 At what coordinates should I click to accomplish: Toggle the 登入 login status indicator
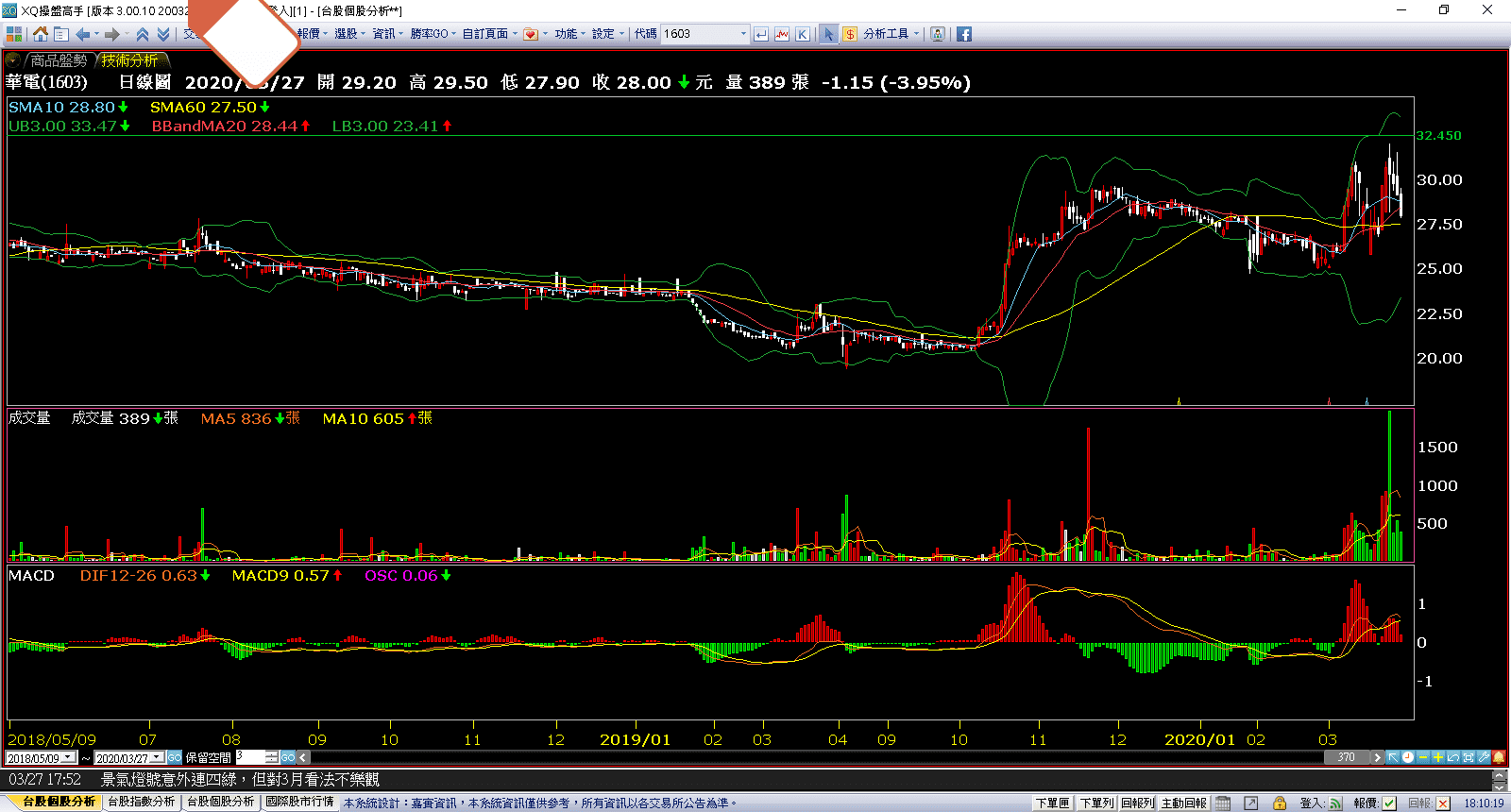pyautogui.click(x=1335, y=803)
